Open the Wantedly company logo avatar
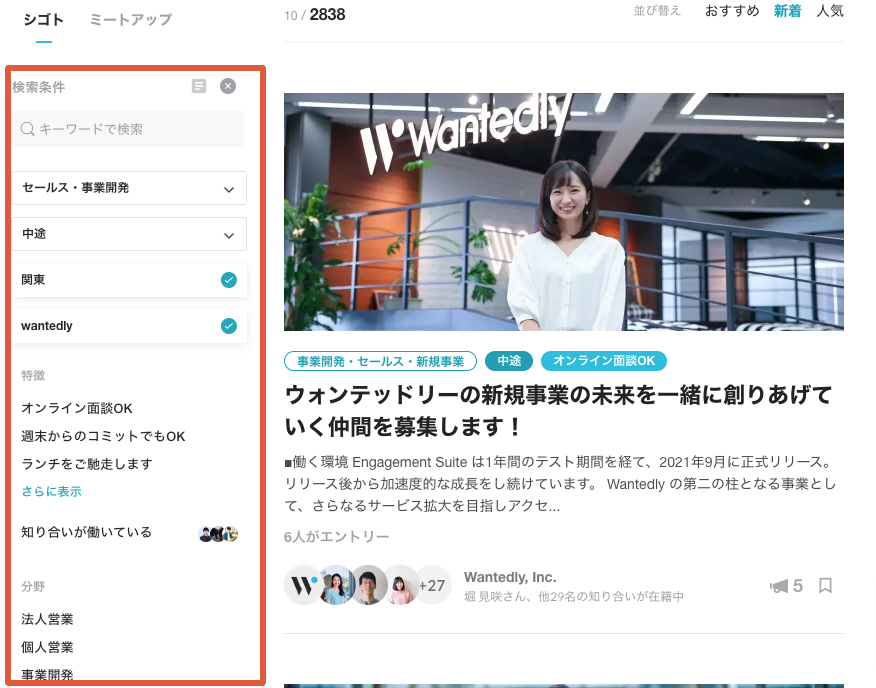This screenshot has width=876, height=688. 303,585
